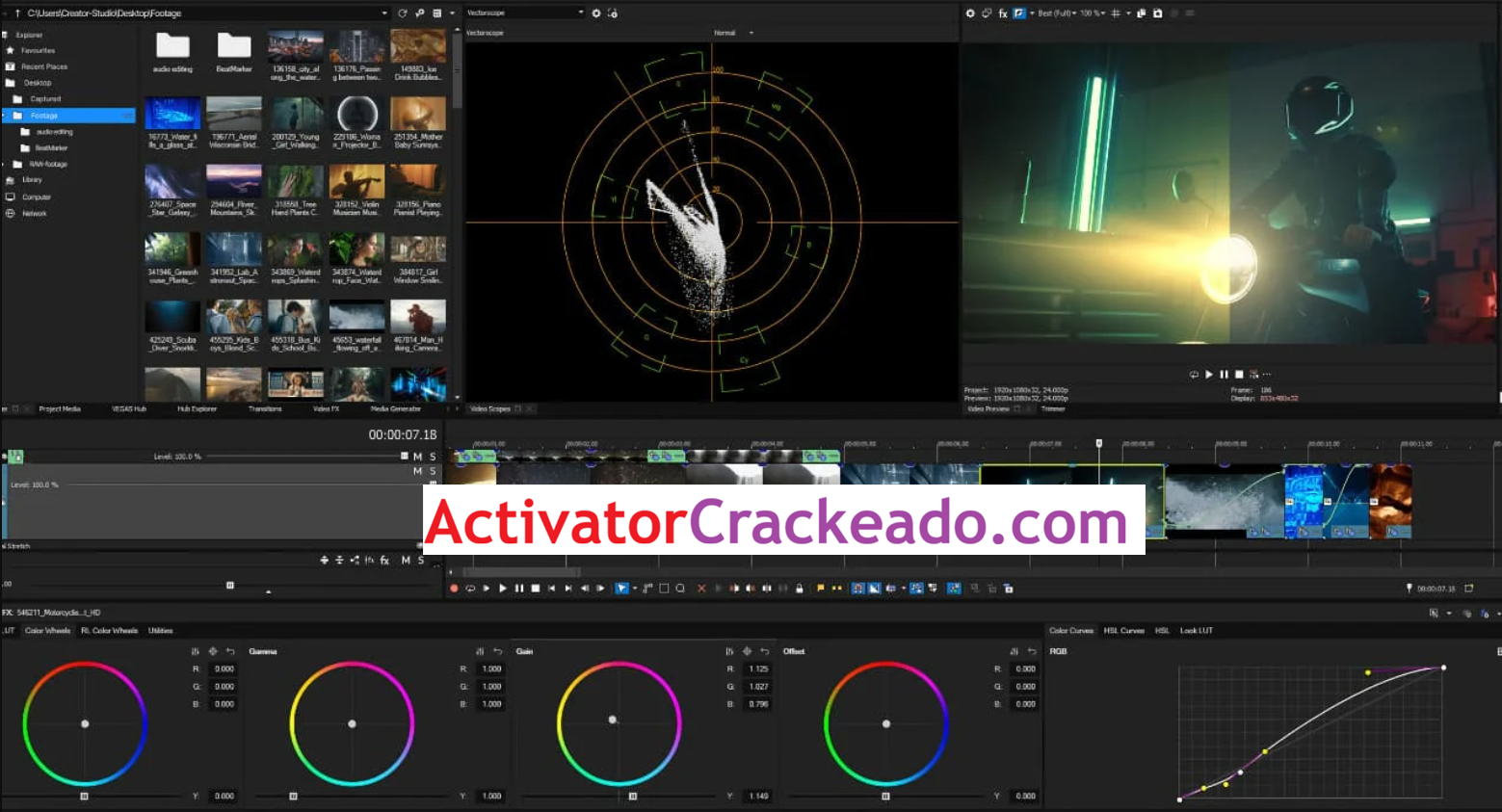Open the Media Generator tab

coord(396,409)
